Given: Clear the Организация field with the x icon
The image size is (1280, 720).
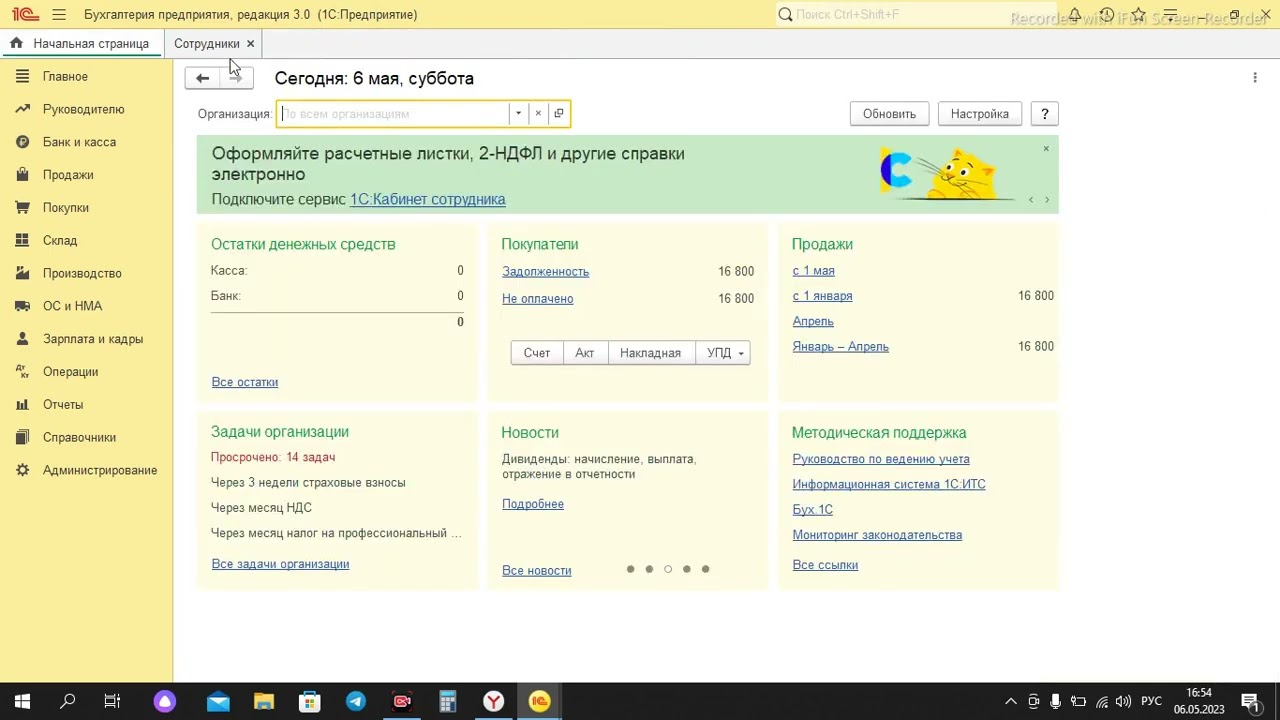Looking at the screenshot, I should [538, 113].
